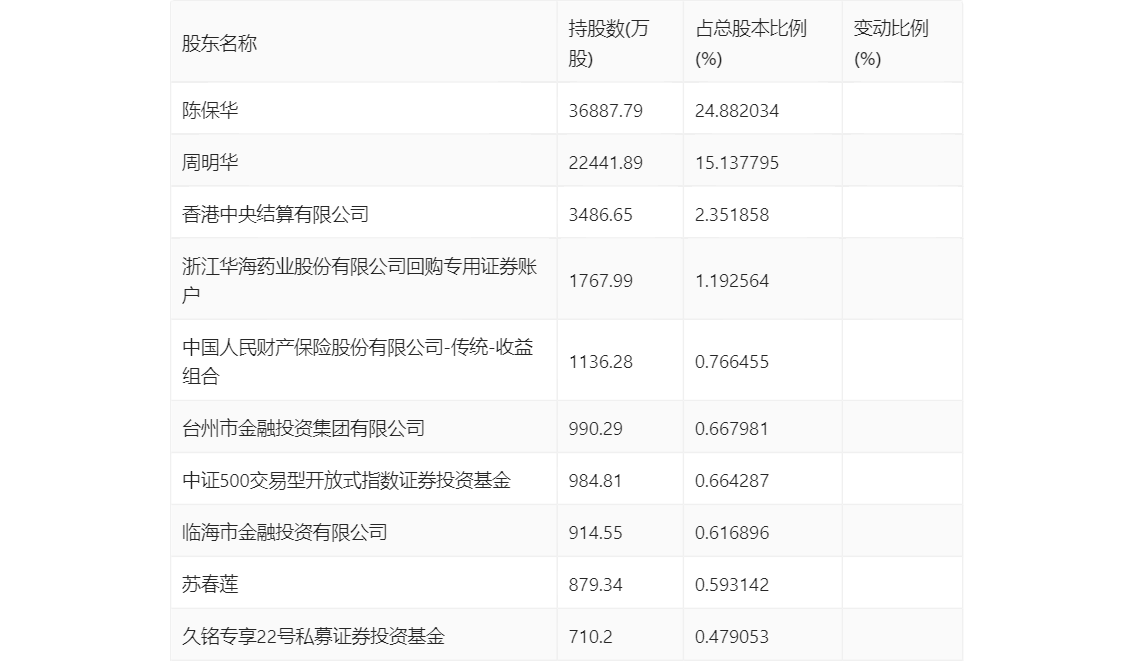
Task: Select the value 990.29
Action: click(595, 429)
